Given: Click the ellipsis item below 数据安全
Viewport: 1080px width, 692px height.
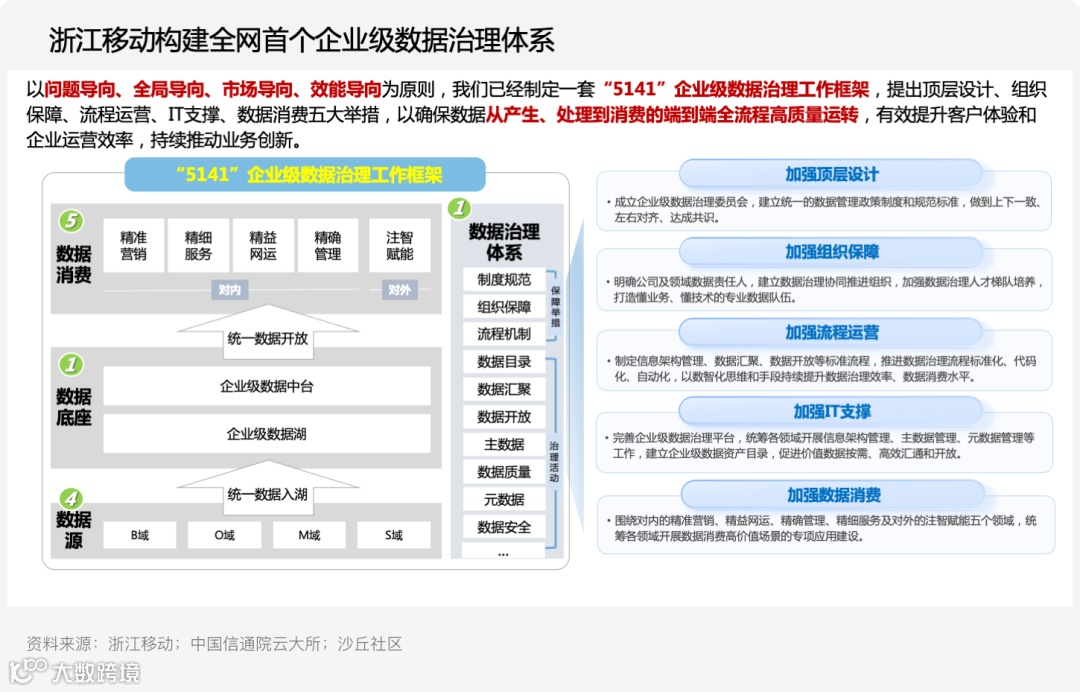Looking at the screenshot, I should click(503, 552).
